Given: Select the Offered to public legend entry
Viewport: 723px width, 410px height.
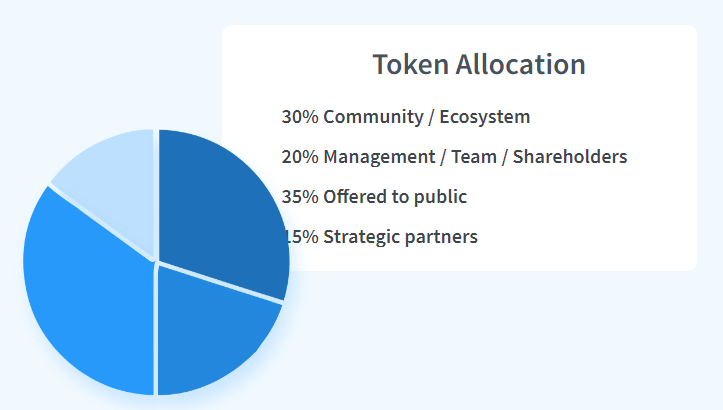Looking at the screenshot, I should coord(374,197).
